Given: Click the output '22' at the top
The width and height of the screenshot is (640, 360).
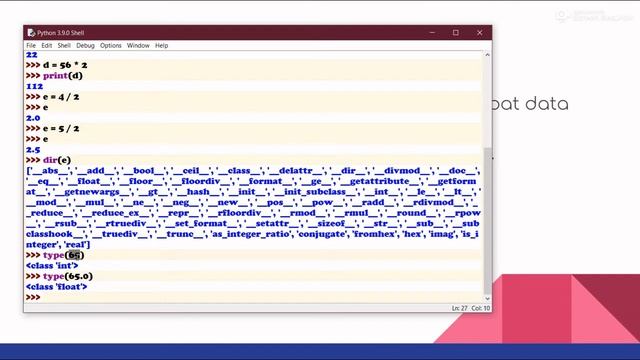Looking at the screenshot, I should 31,55.
